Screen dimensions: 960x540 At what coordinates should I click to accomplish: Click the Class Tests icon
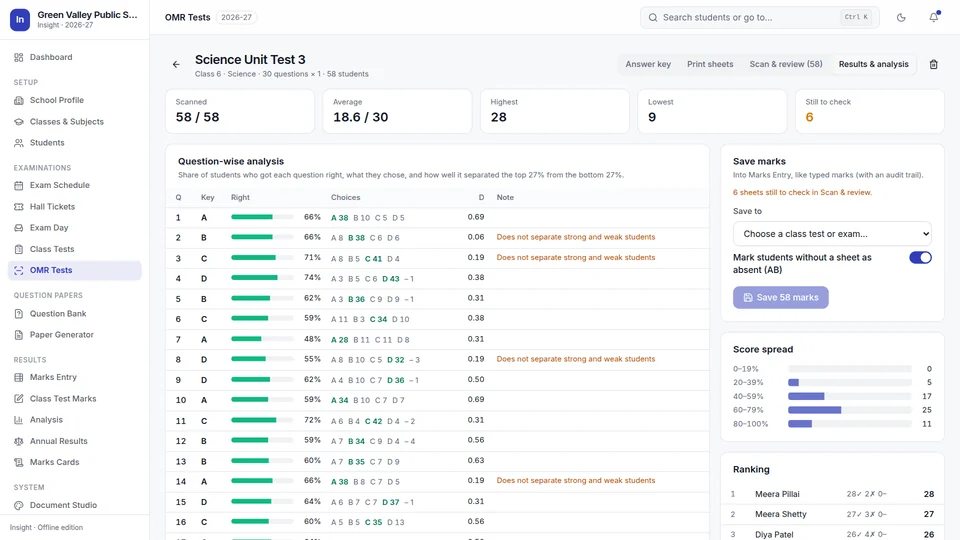pos(18,249)
